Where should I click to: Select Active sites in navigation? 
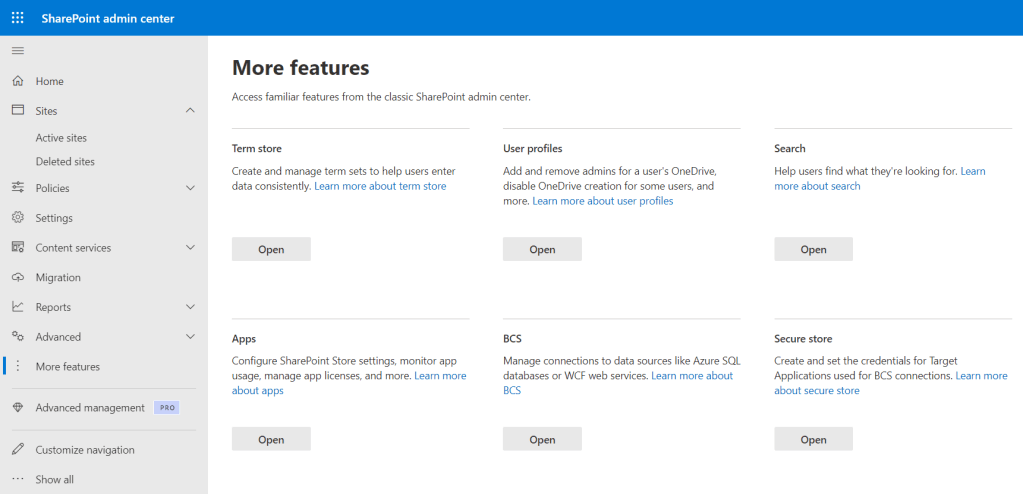tap(61, 138)
